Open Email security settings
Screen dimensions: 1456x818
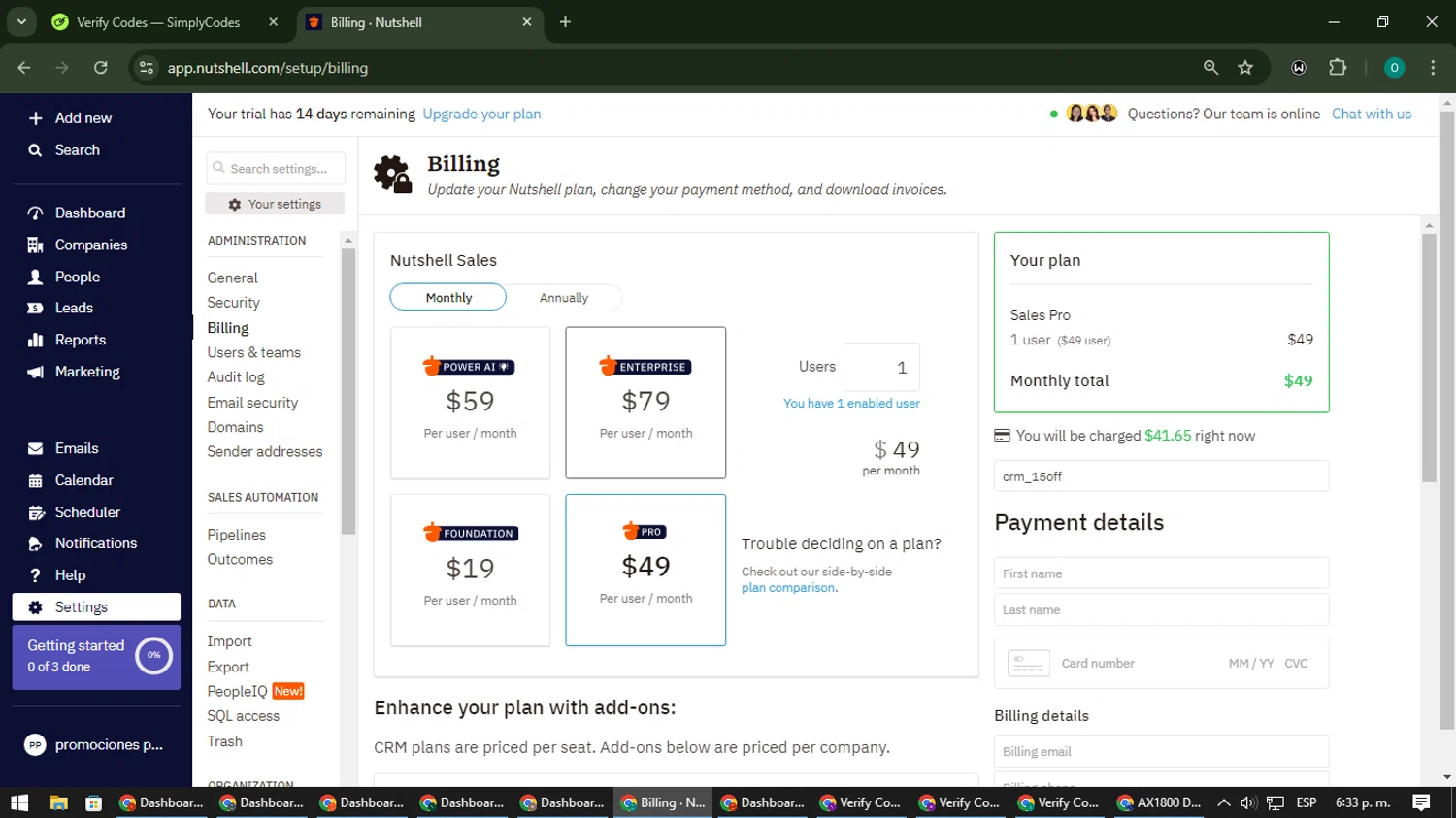[252, 403]
